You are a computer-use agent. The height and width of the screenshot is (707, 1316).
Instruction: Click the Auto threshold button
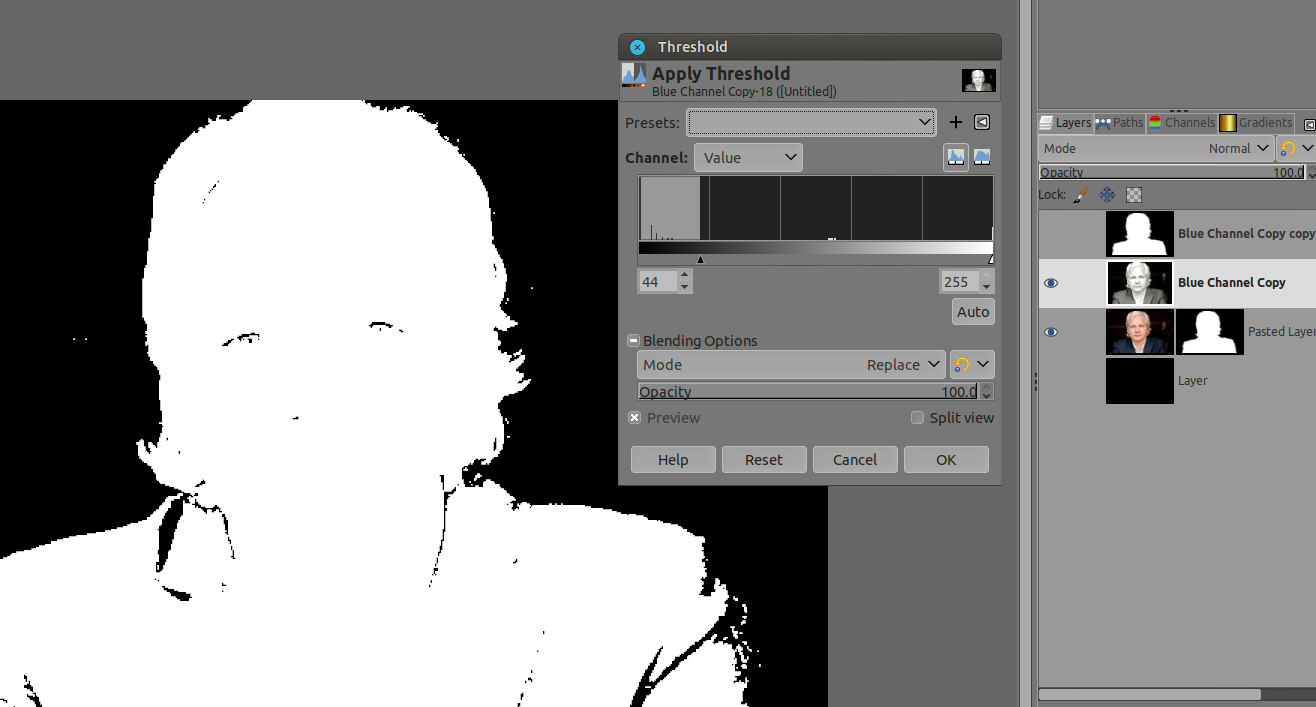[x=973, y=312]
